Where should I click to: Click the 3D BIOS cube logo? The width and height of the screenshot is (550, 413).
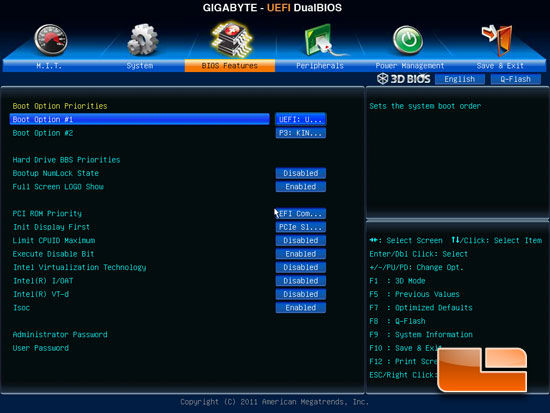pyautogui.click(x=382, y=79)
